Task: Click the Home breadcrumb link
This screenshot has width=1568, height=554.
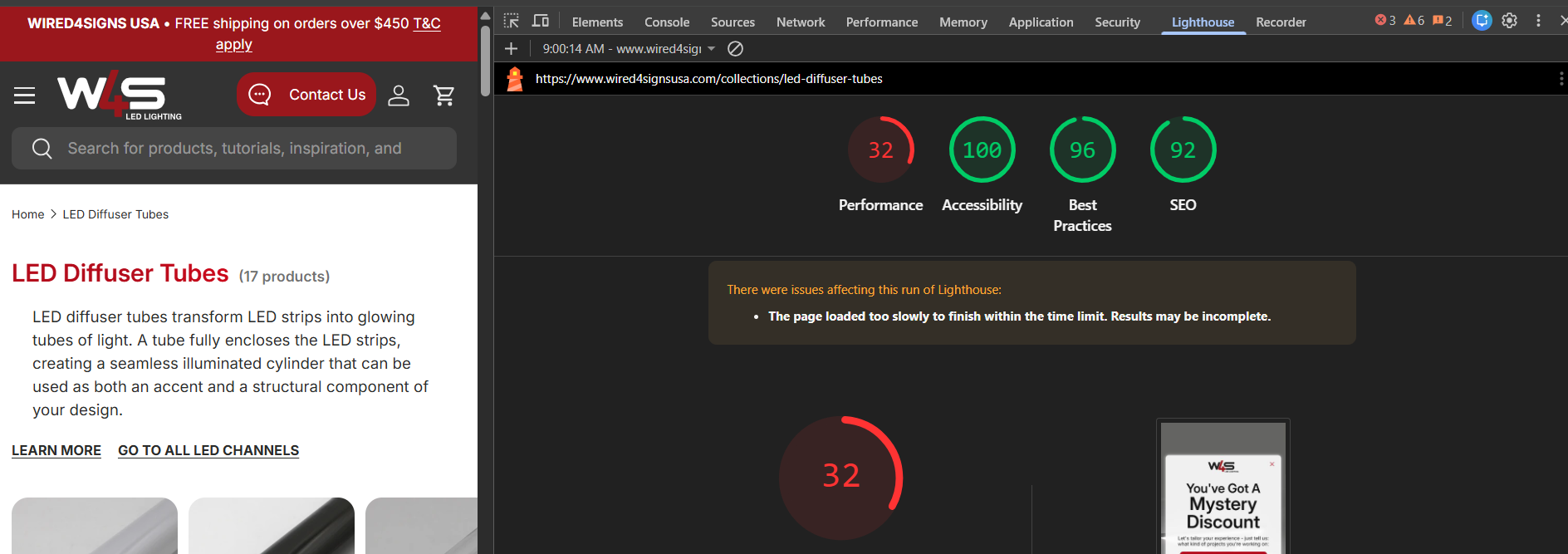Action: click(x=27, y=214)
